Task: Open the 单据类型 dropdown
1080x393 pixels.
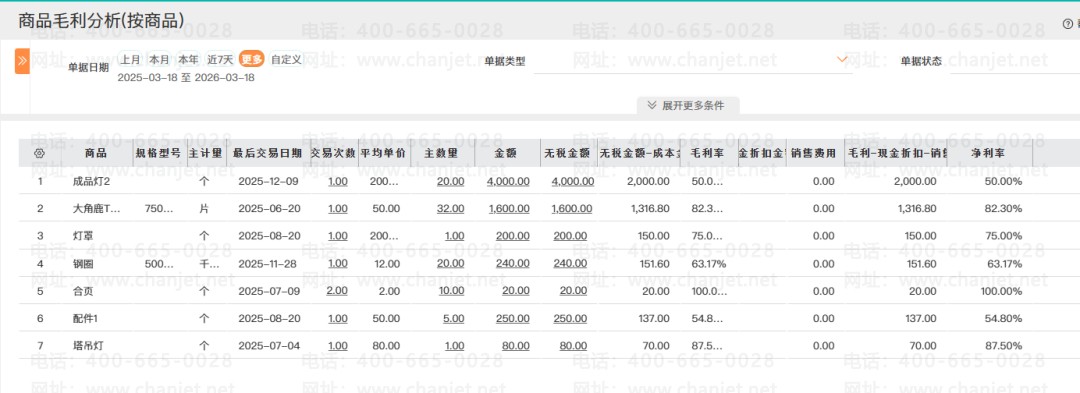Action: coord(692,61)
